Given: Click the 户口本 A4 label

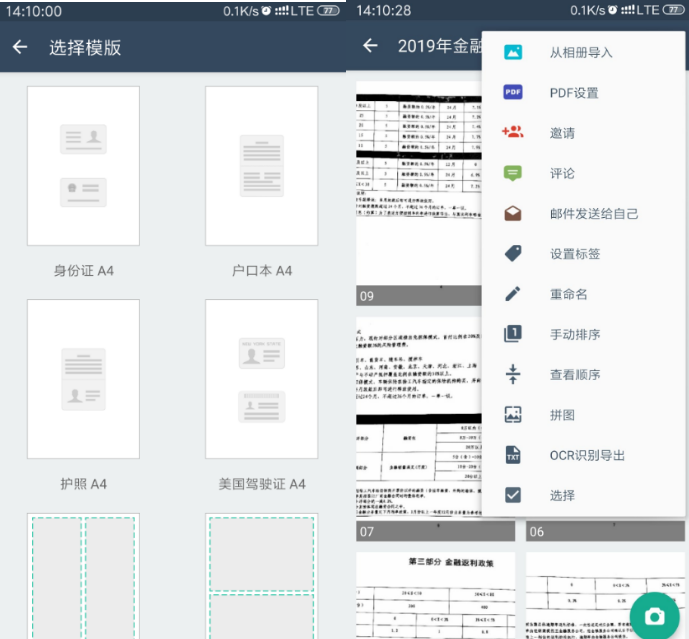Looking at the screenshot, I should pos(261,270).
